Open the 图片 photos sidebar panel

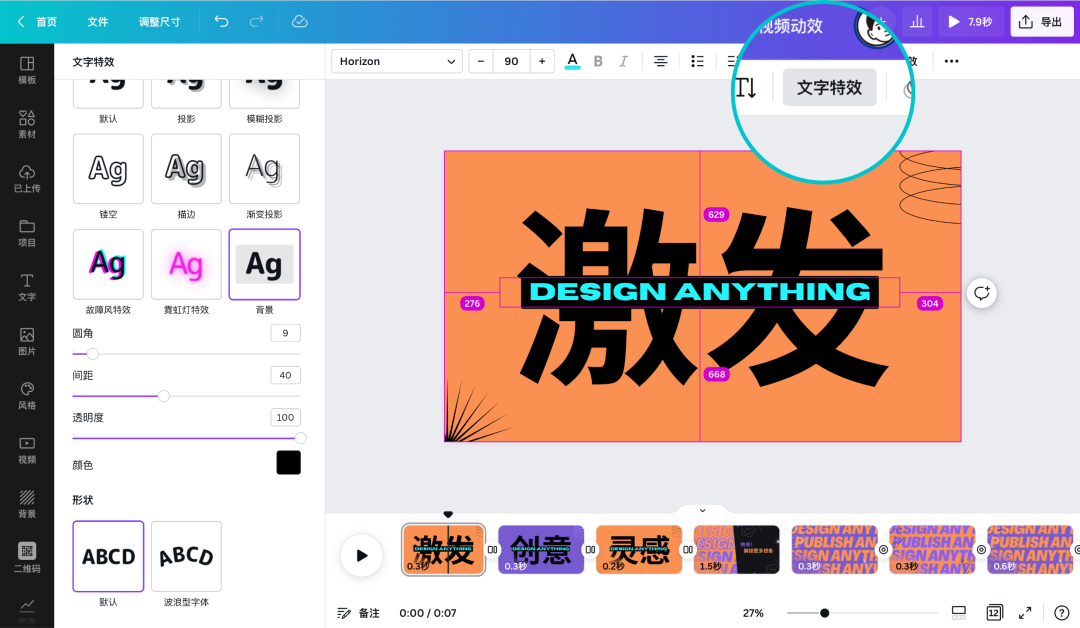[27, 342]
